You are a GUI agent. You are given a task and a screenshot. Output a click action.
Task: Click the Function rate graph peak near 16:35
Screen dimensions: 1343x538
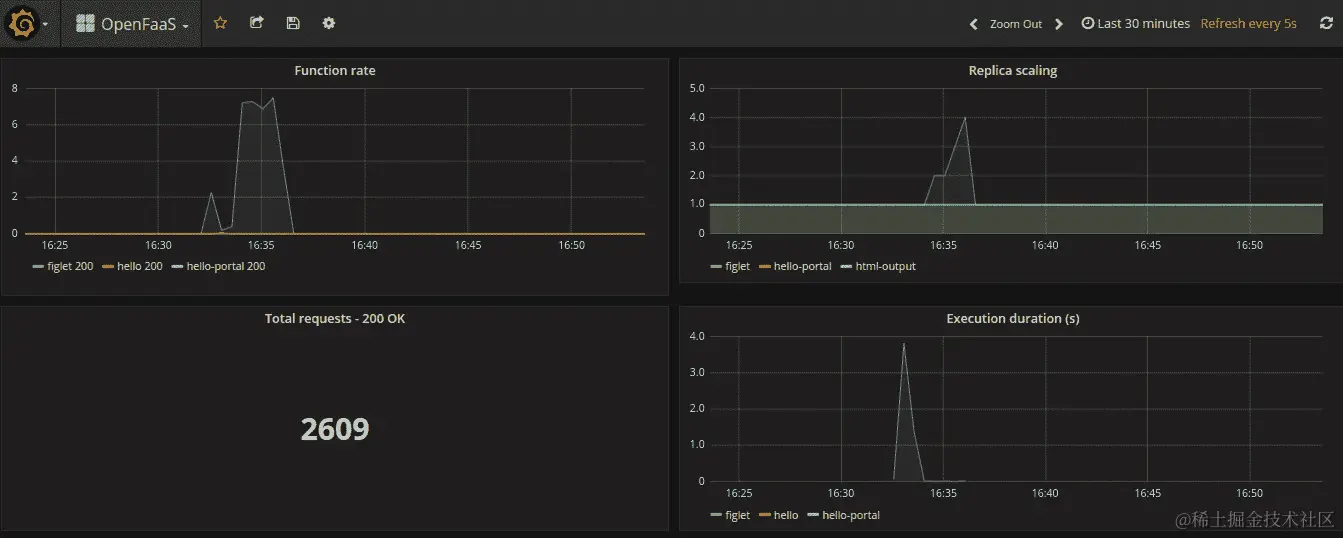272,99
